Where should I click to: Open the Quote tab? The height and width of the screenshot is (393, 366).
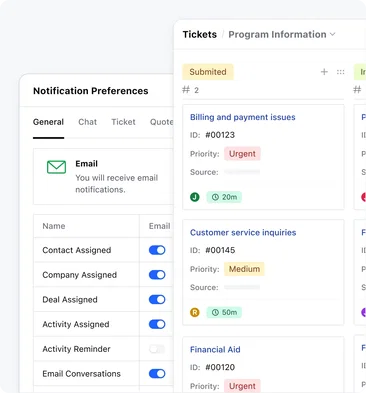click(x=161, y=122)
